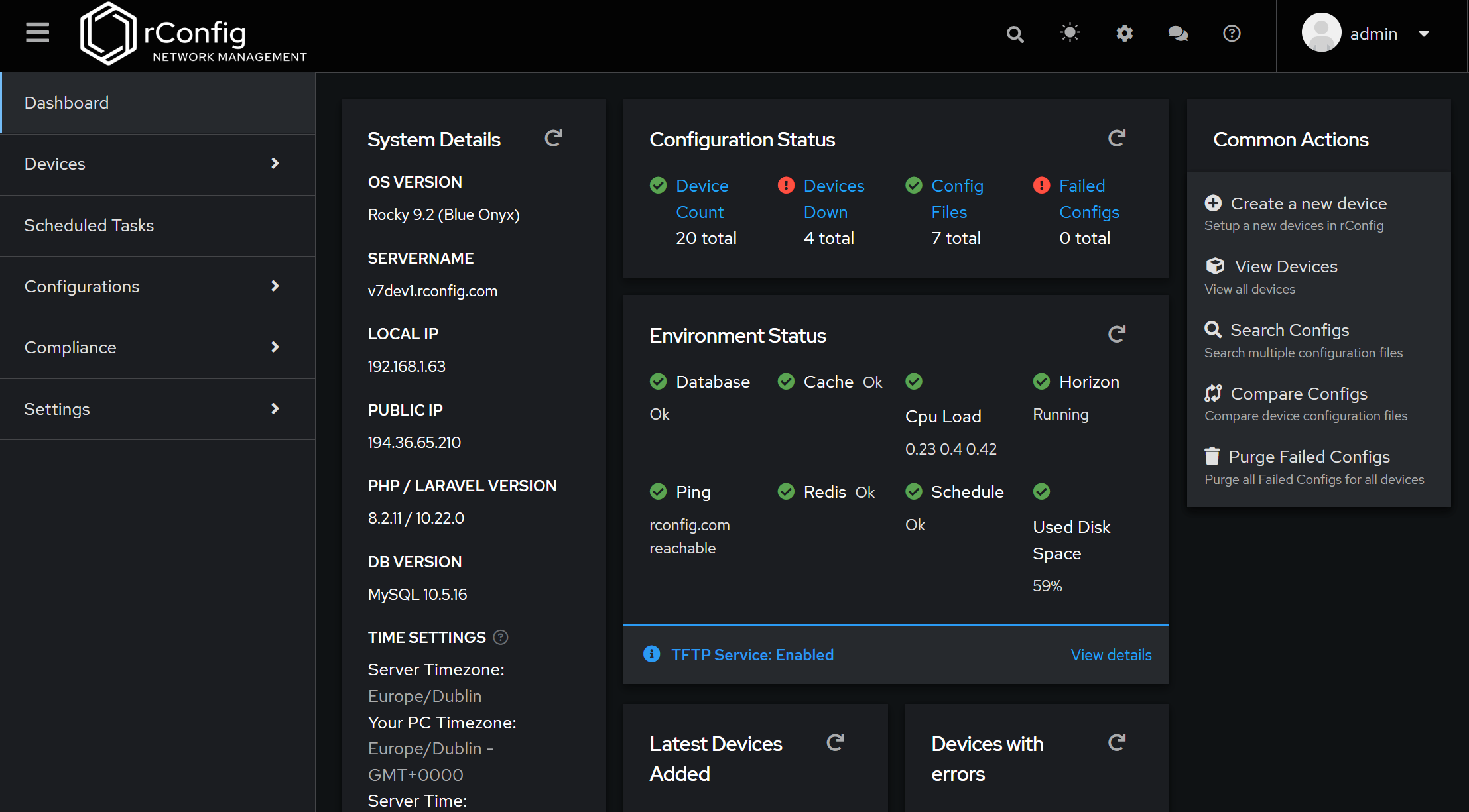Click Purge Failed Configs action
The image size is (1469, 812).
click(1309, 457)
